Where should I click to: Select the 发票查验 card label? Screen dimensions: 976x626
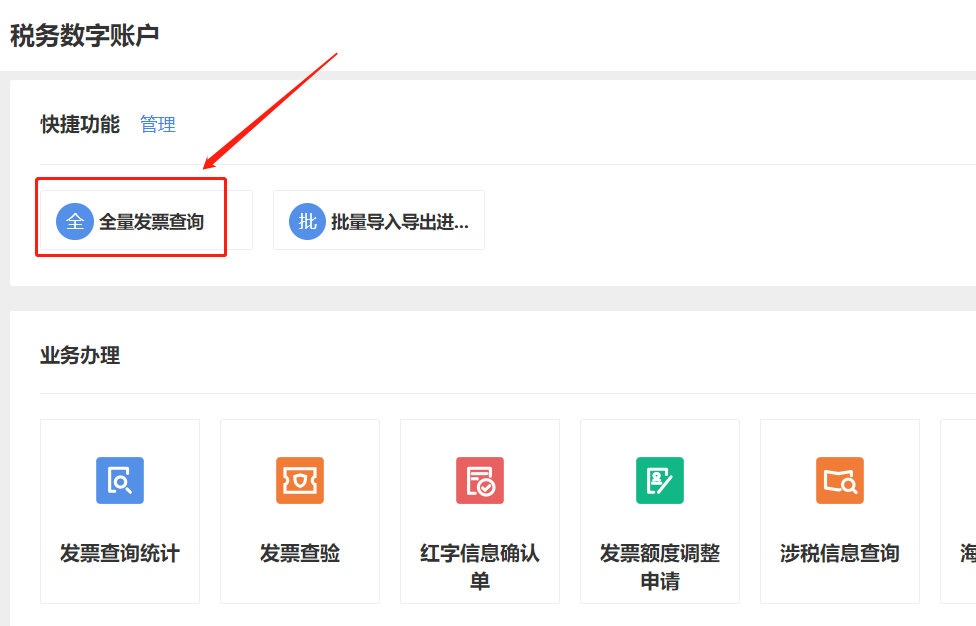coord(300,553)
